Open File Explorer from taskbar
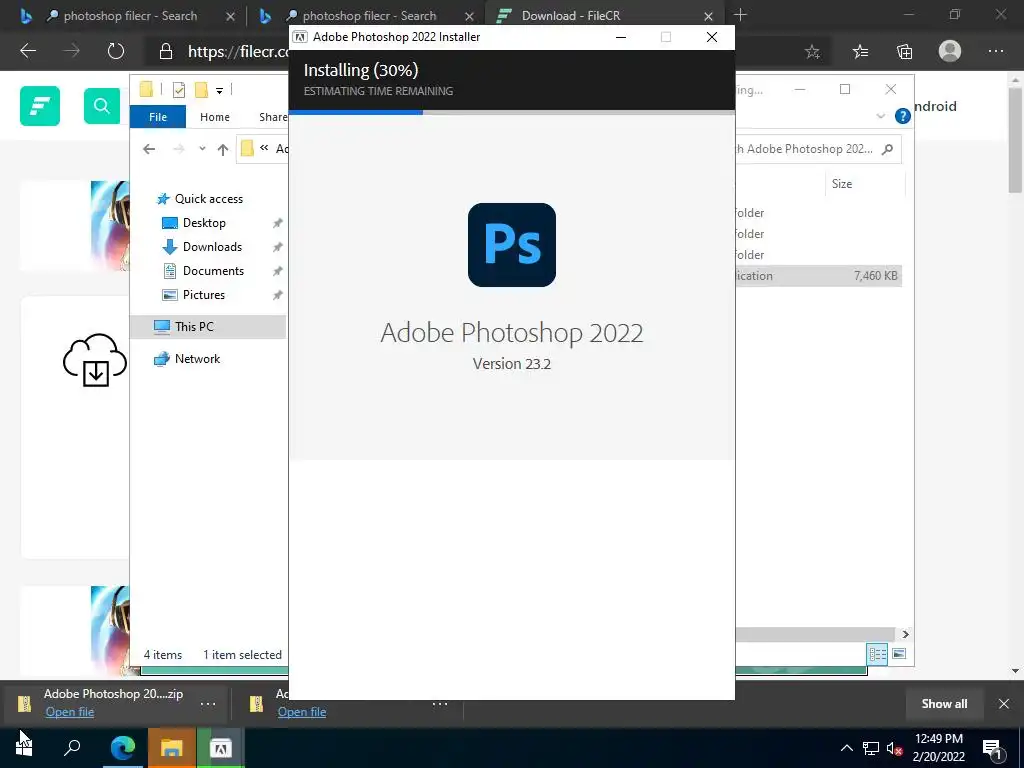Image resolution: width=1024 pixels, height=768 pixels. click(171, 747)
